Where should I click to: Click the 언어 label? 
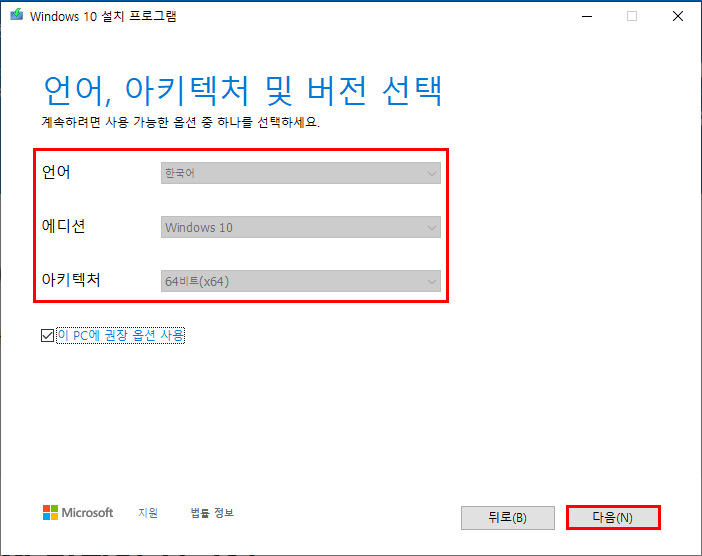(x=56, y=172)
